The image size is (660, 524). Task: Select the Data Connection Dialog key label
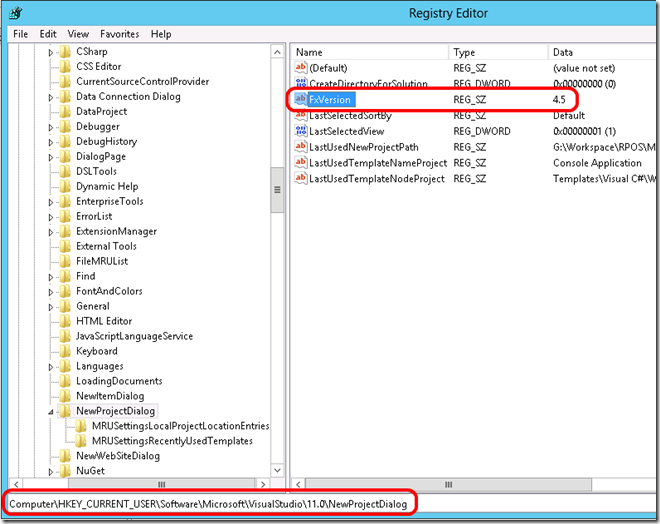click(128, 97)
